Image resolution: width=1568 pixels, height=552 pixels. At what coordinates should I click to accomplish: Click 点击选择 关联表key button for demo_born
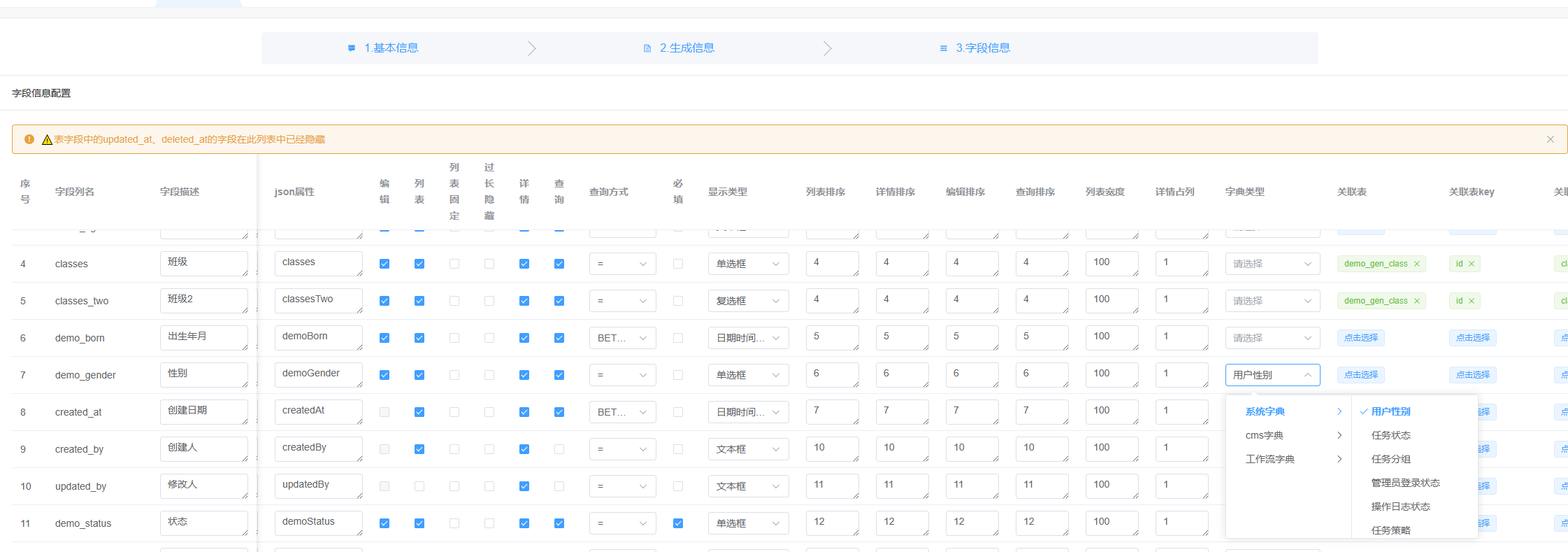[1473, 338]
